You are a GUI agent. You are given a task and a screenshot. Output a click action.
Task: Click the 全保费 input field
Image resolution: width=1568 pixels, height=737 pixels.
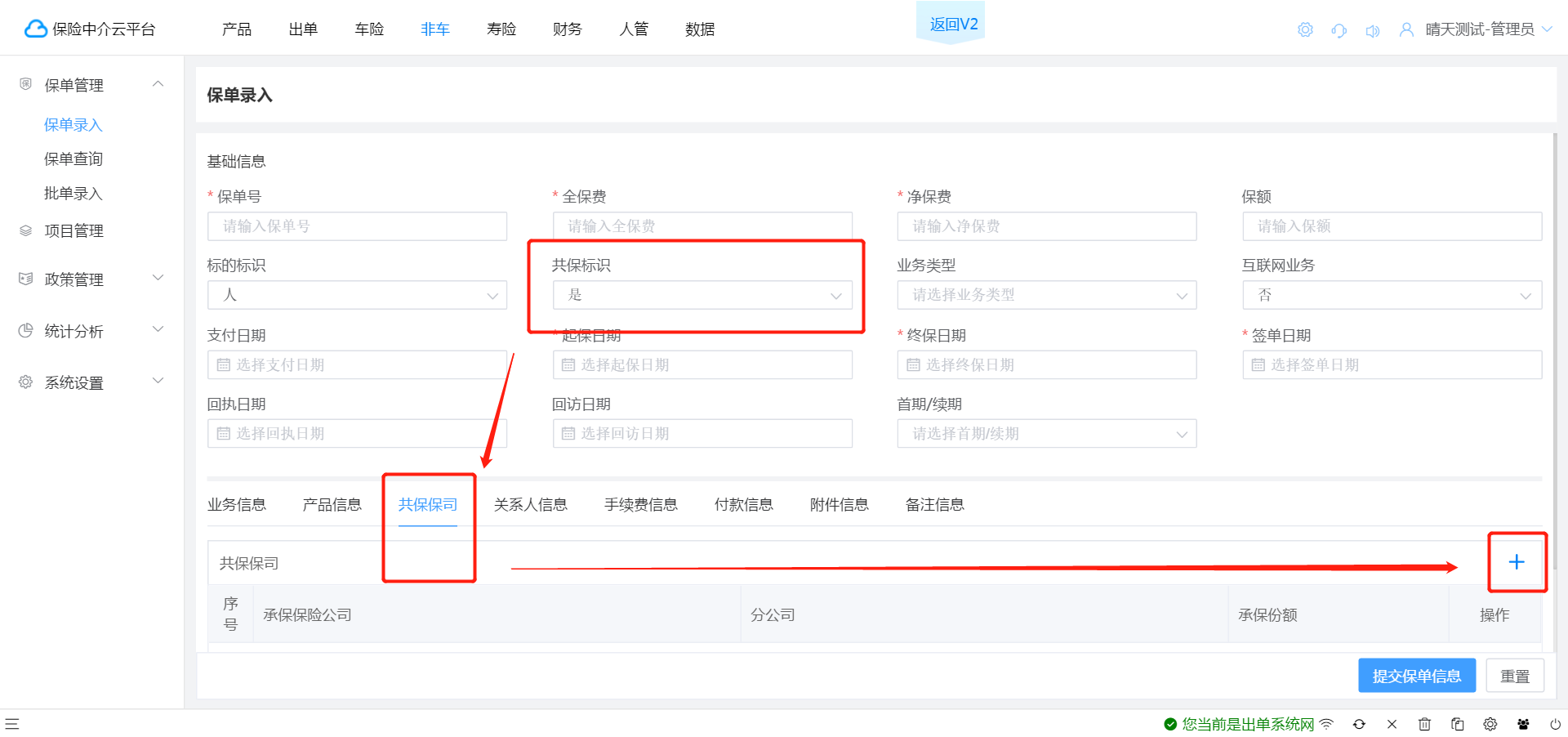pos(702,226)
